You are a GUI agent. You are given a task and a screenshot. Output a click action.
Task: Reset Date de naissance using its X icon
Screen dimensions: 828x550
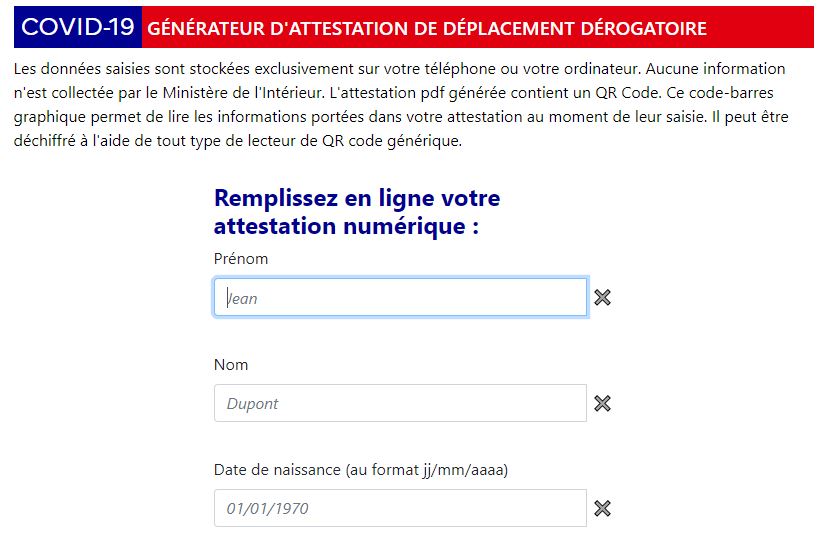coord(602,508)
